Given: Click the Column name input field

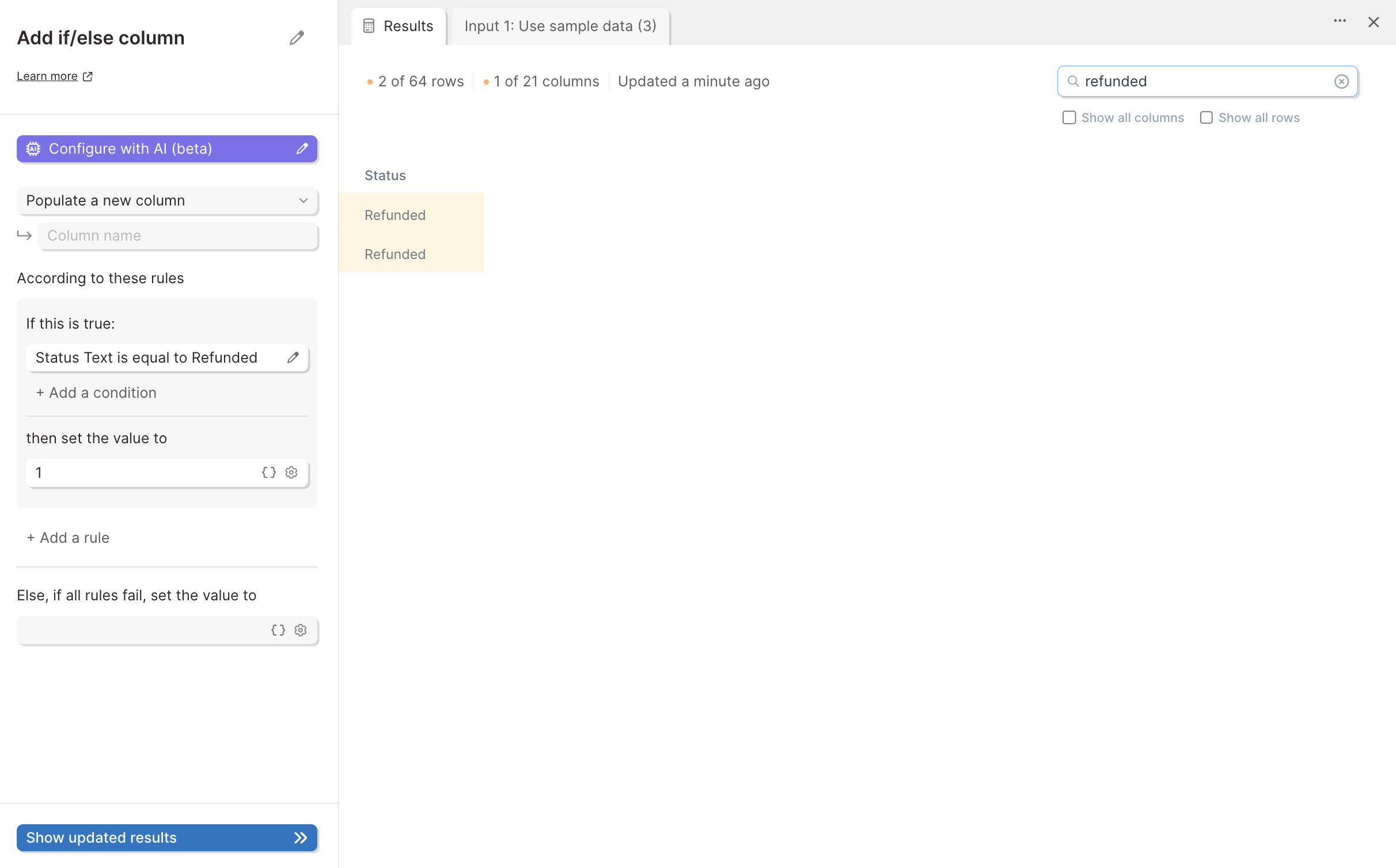Looking at the screenshot, I should coord(178,236).
